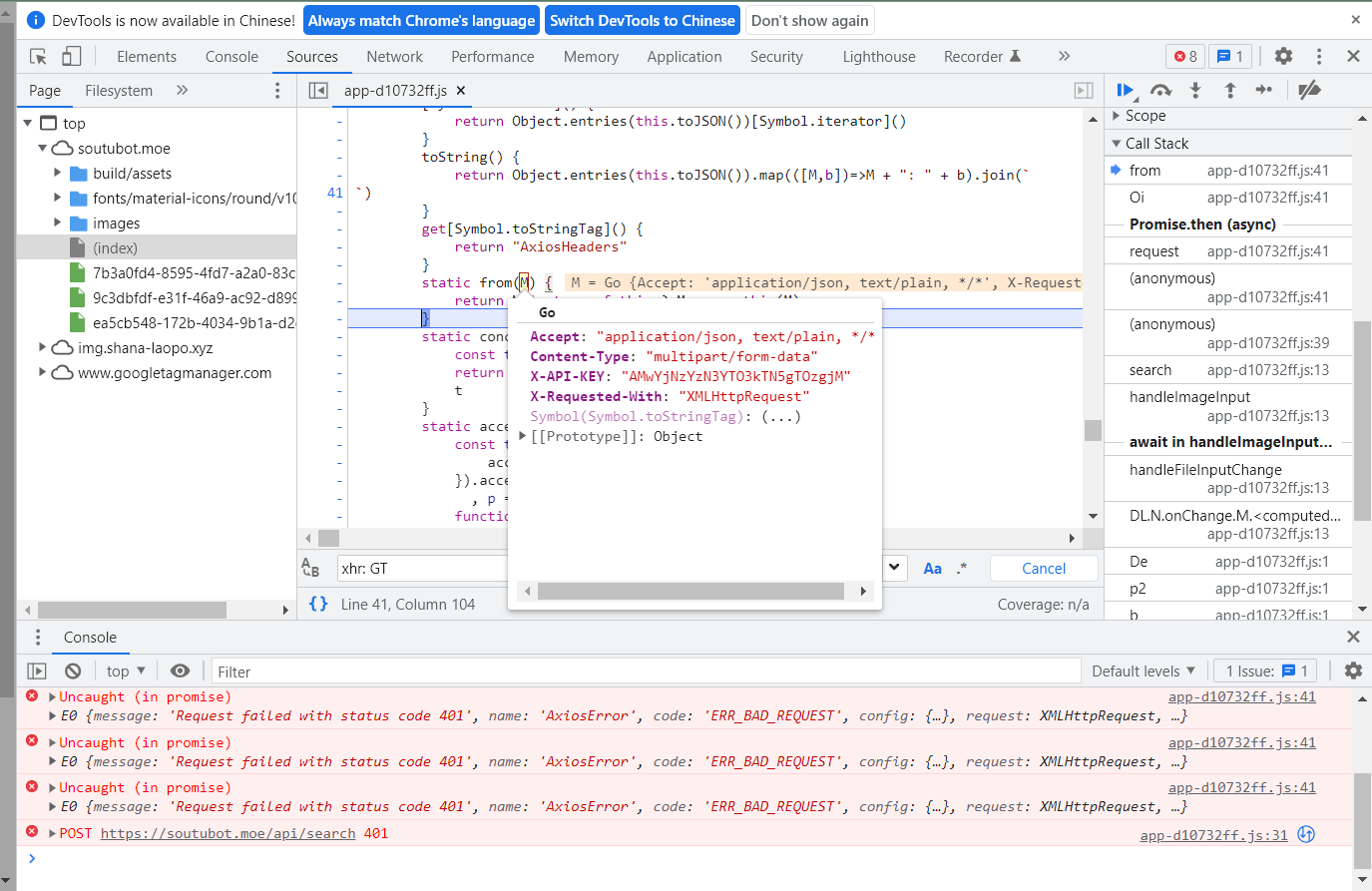Click the Don't show again button
Screen dimensions: 1372x891
pos(810,20)
